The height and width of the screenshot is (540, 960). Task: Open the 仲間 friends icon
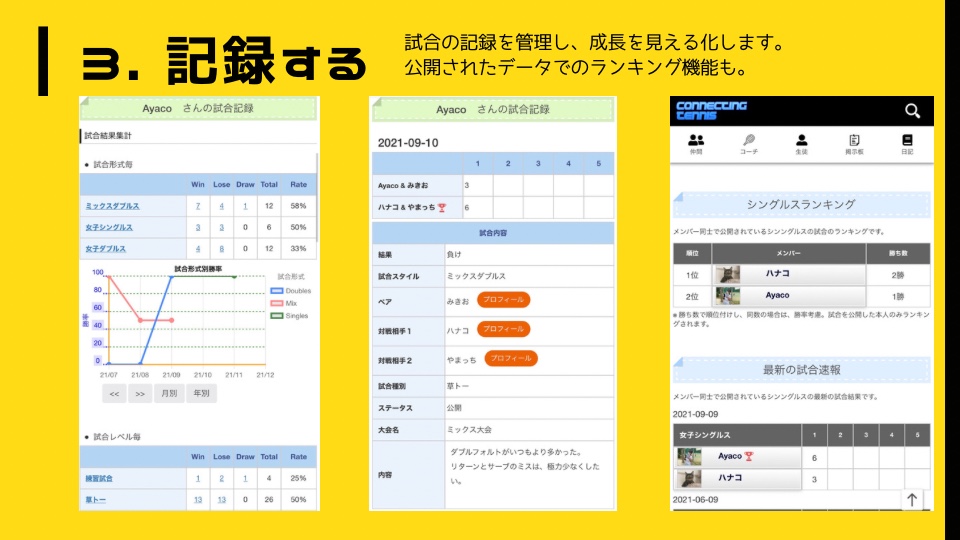[x=696, y=145]
